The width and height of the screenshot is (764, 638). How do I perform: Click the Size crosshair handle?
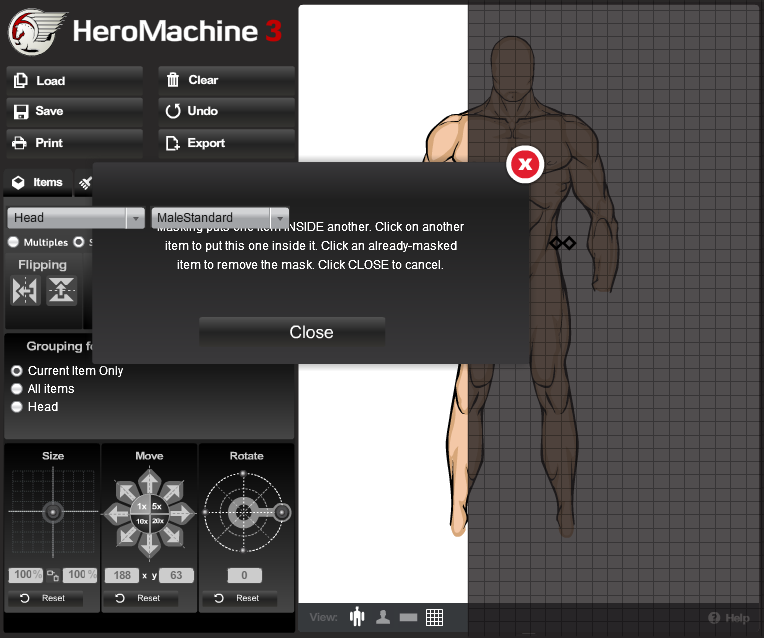[53, 512]
